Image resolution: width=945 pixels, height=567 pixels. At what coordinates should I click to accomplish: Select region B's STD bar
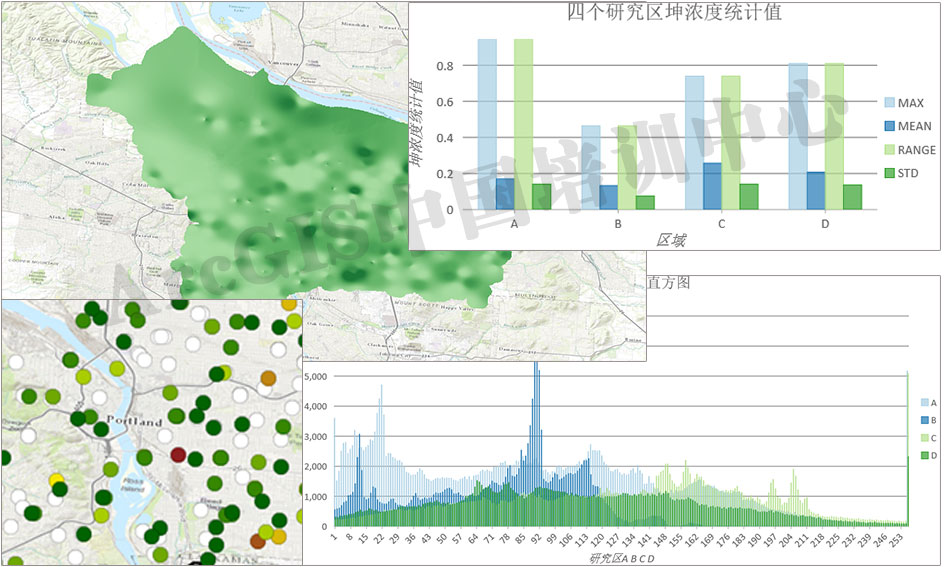[645, 202]
